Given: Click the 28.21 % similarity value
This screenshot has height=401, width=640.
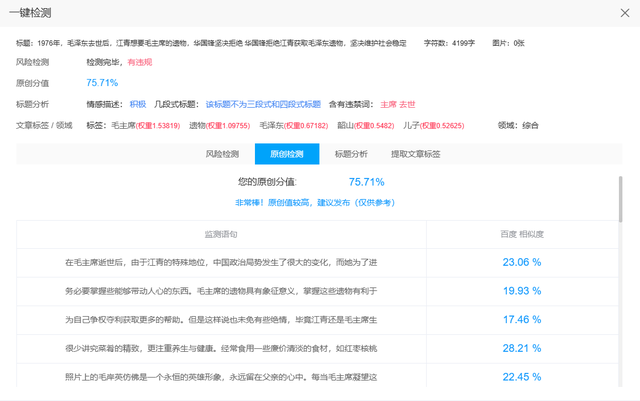Looking at the screenshot, I should coord(522,348).
